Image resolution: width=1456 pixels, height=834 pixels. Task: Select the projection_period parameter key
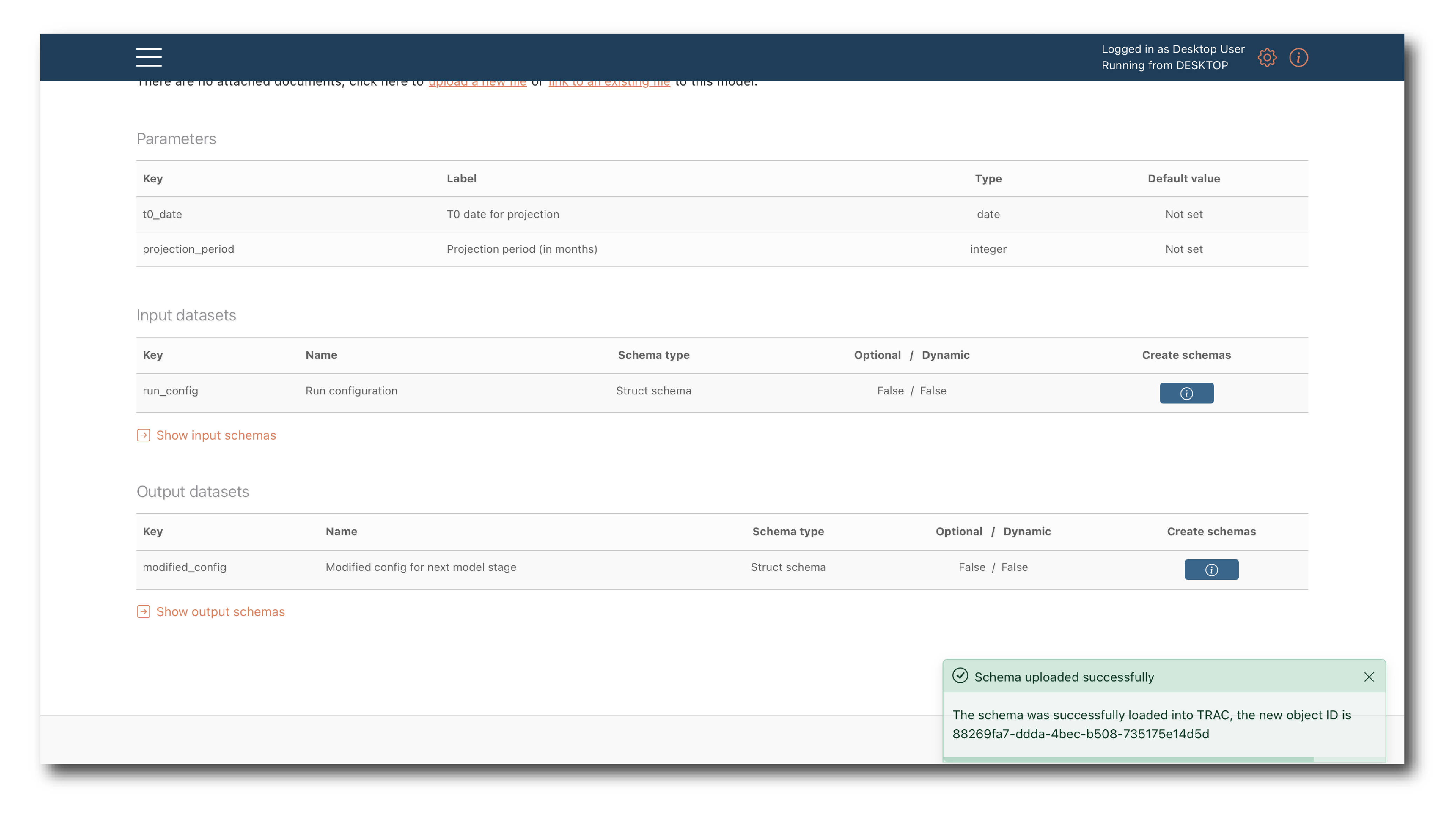point(188,249)
